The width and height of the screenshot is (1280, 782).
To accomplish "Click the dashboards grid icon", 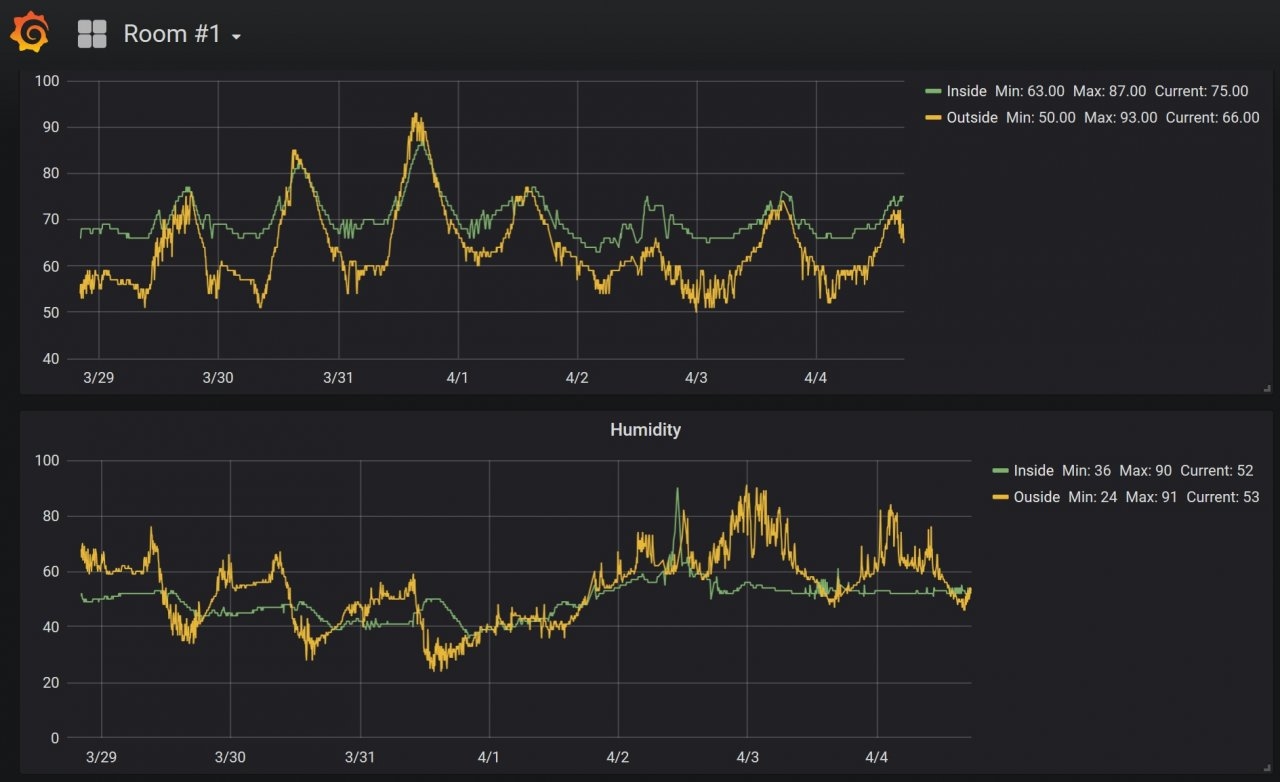I will [x=92, y=34].
